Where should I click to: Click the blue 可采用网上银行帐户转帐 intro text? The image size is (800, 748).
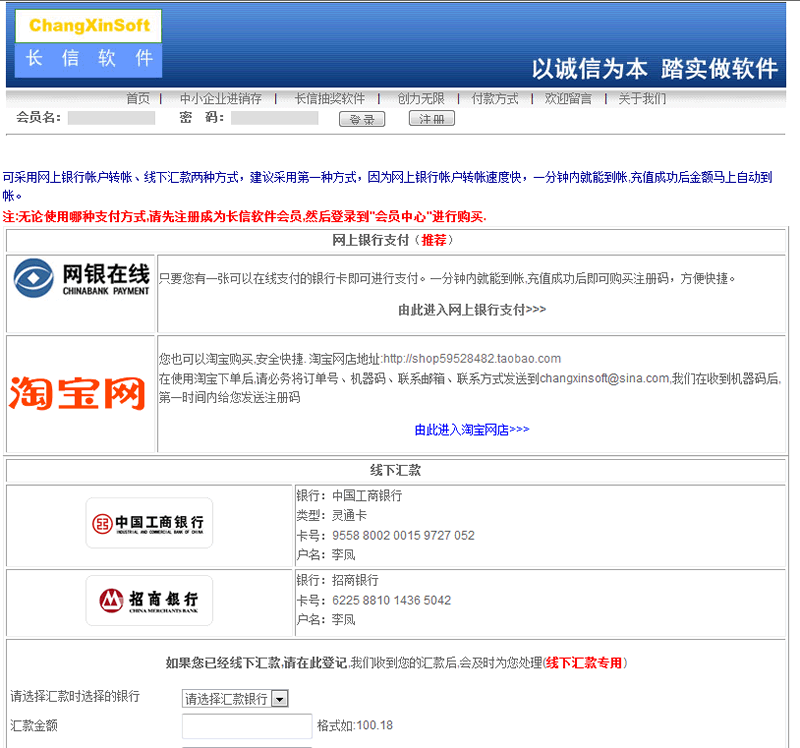(387, 186)
